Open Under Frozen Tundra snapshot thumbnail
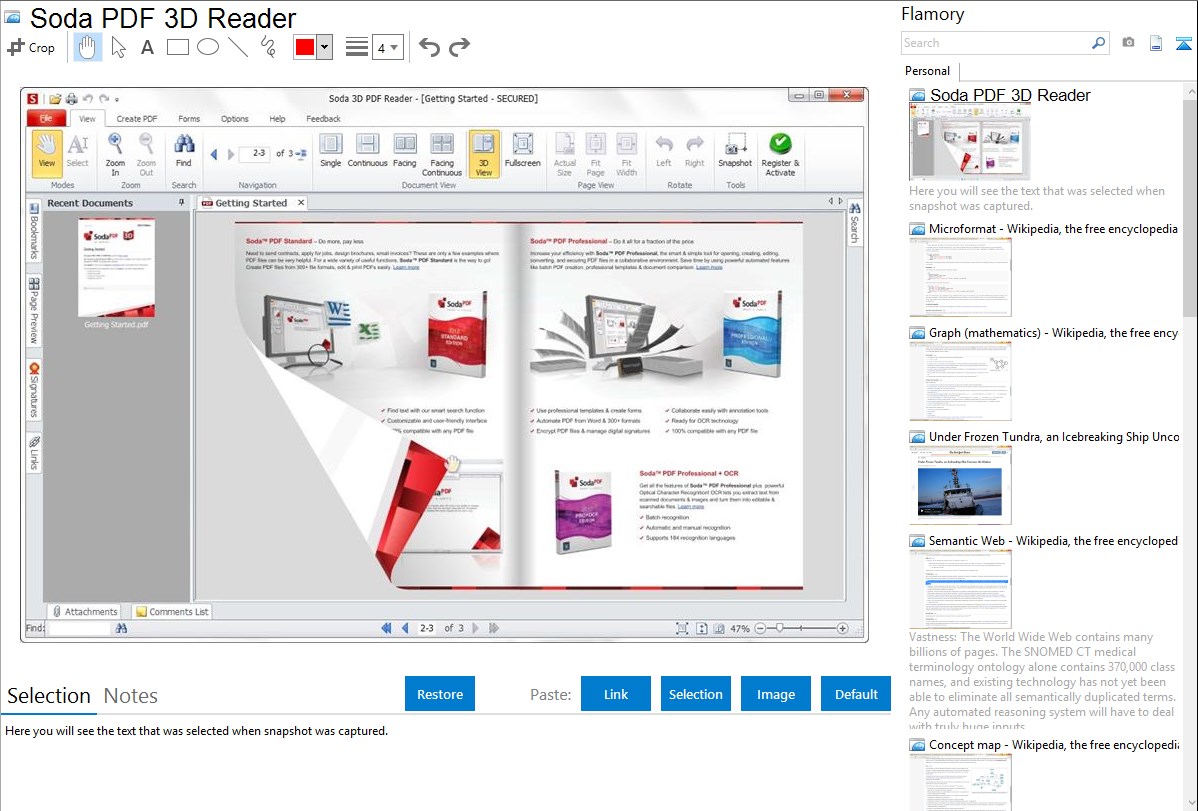The height and width of the screenshot is (811, 1198). click(960, 485)
